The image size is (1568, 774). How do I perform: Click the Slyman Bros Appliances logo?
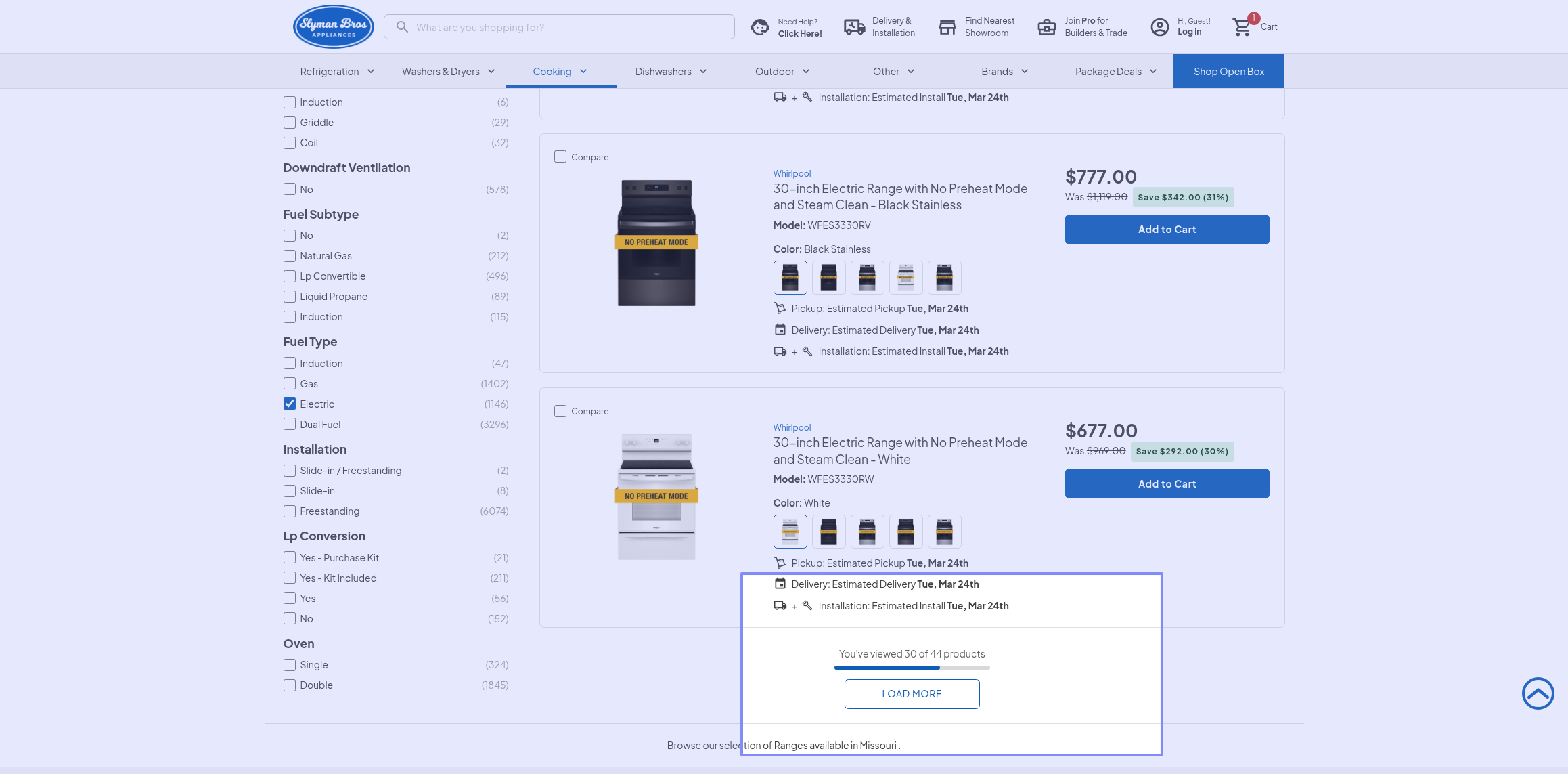[333, 27]
